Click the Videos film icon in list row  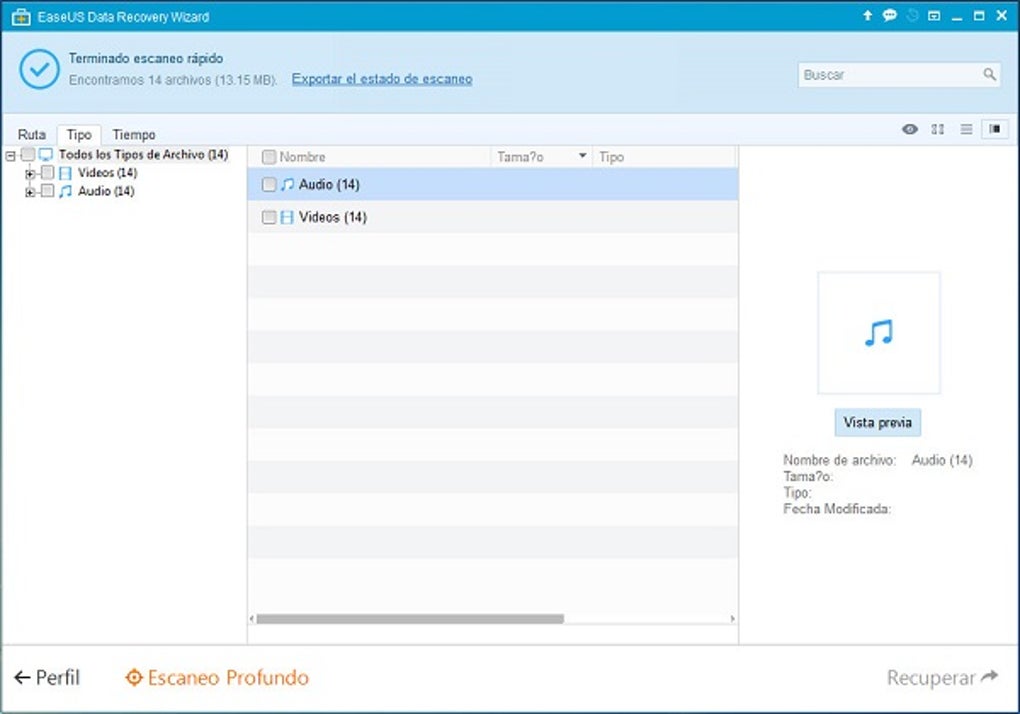click(287, 217)
